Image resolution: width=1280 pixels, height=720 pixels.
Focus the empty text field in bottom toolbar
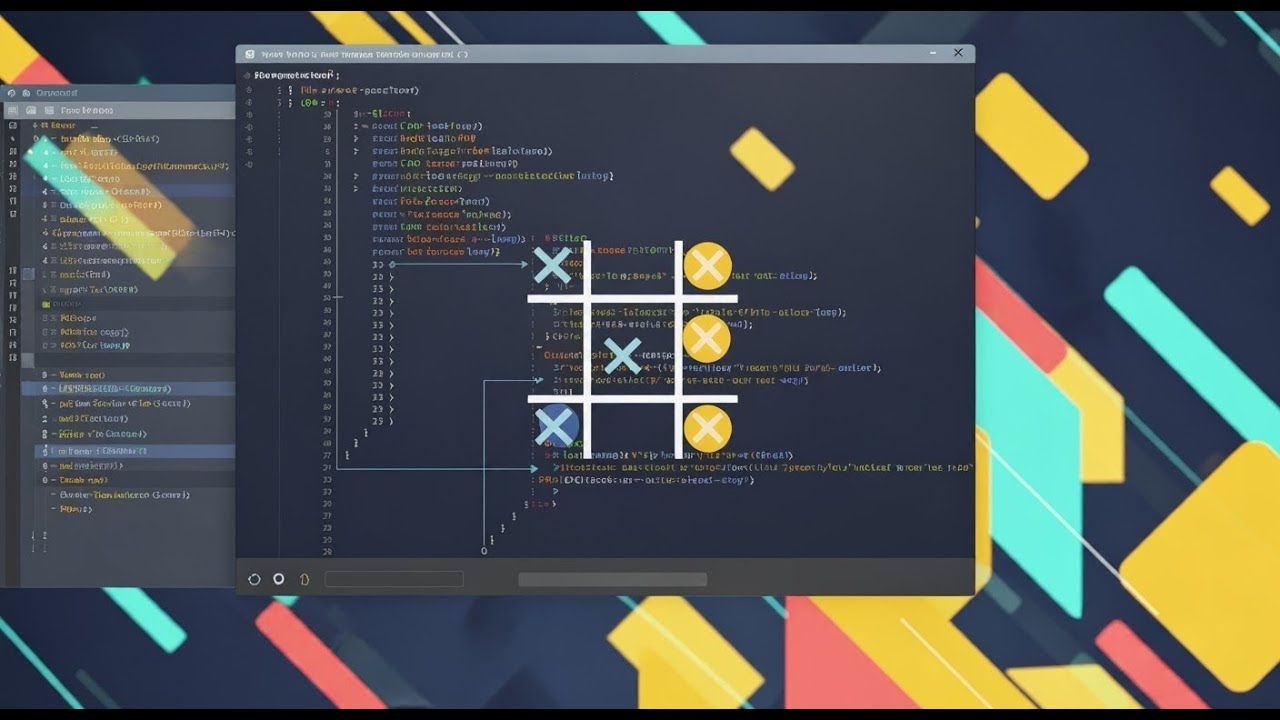coord(394,579)
